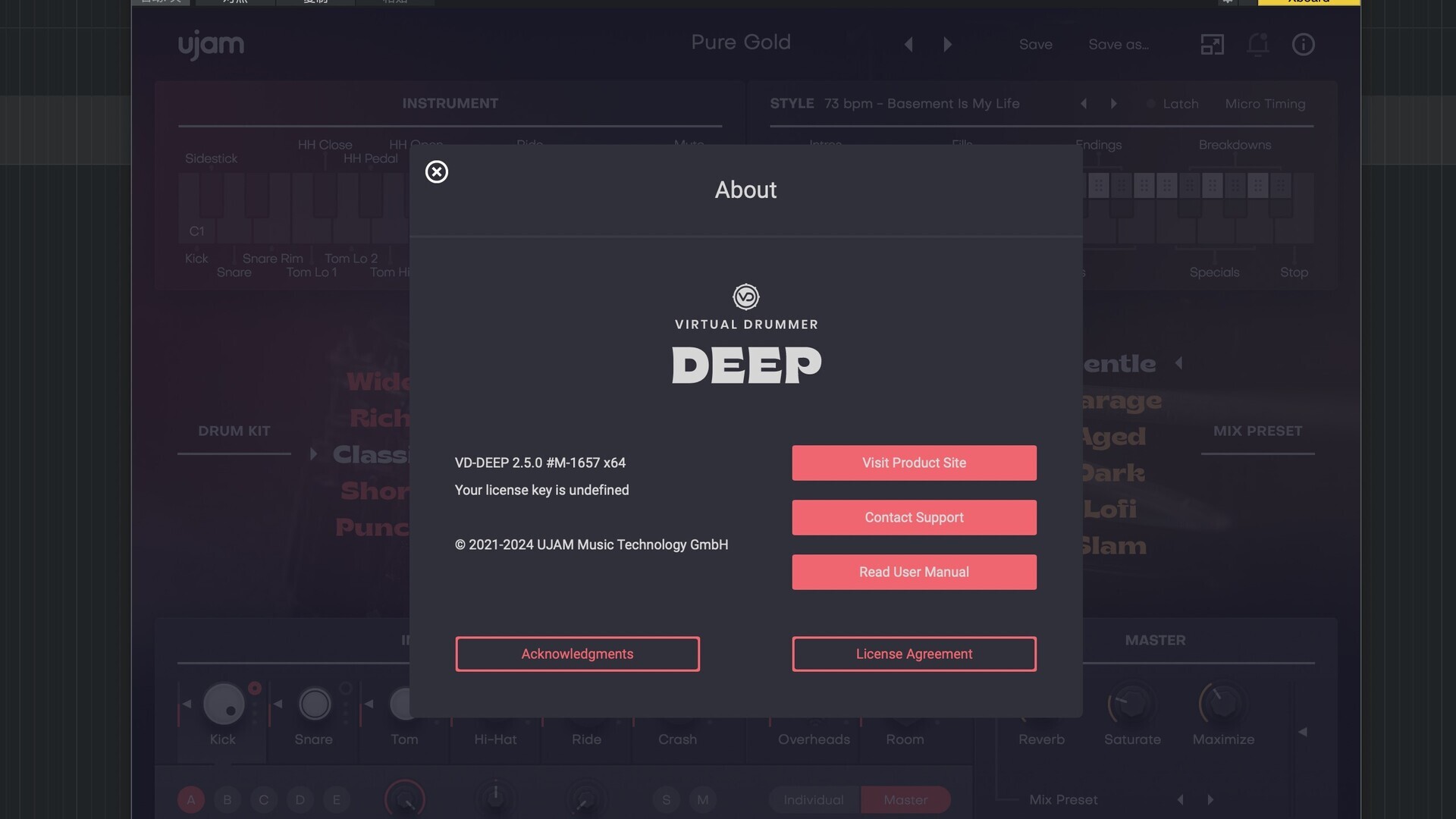The image size is (1456, 819).
Task: Select slot C button
Action: tap(264, 799)
